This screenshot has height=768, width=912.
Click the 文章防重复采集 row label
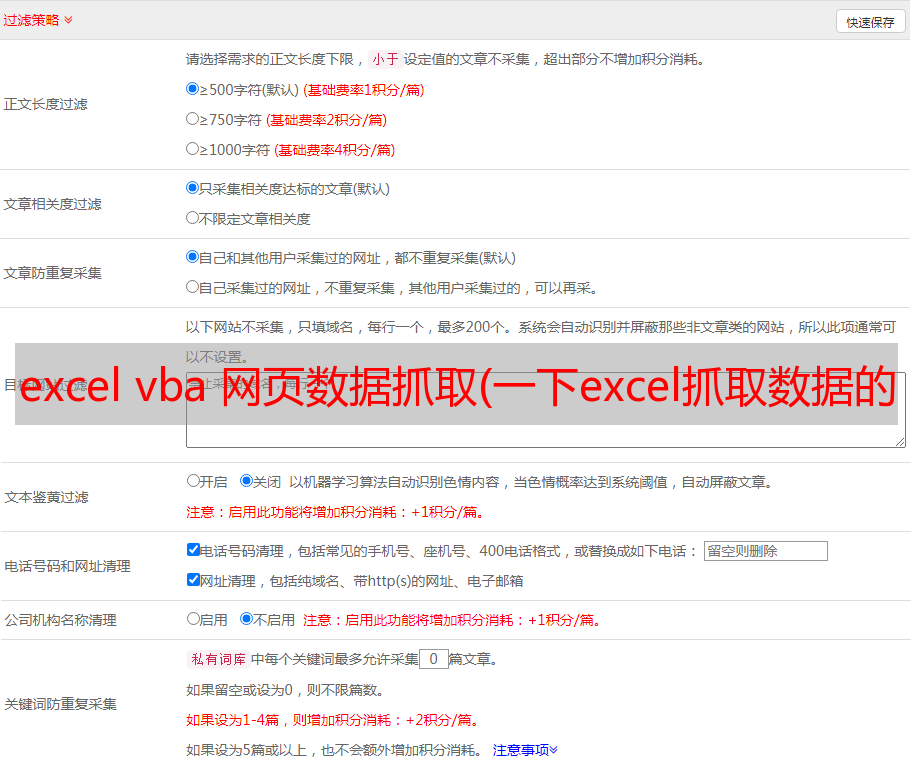52,273
